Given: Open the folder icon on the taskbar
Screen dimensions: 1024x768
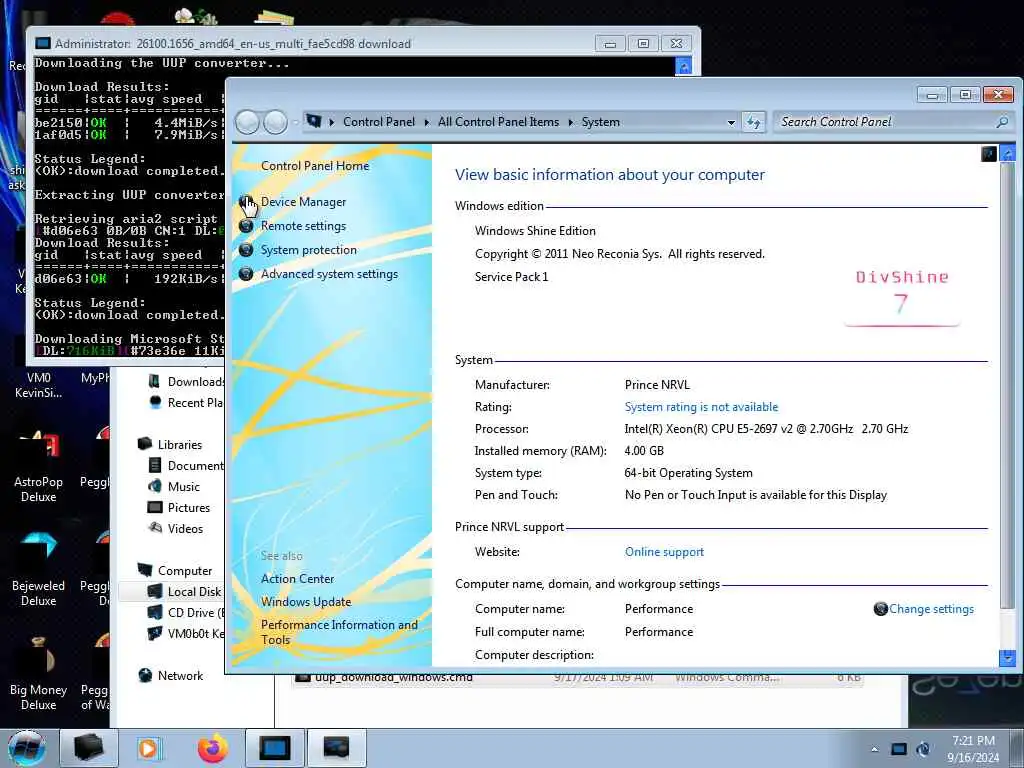Looking at the screenshot, I should [x=89, y=748].
